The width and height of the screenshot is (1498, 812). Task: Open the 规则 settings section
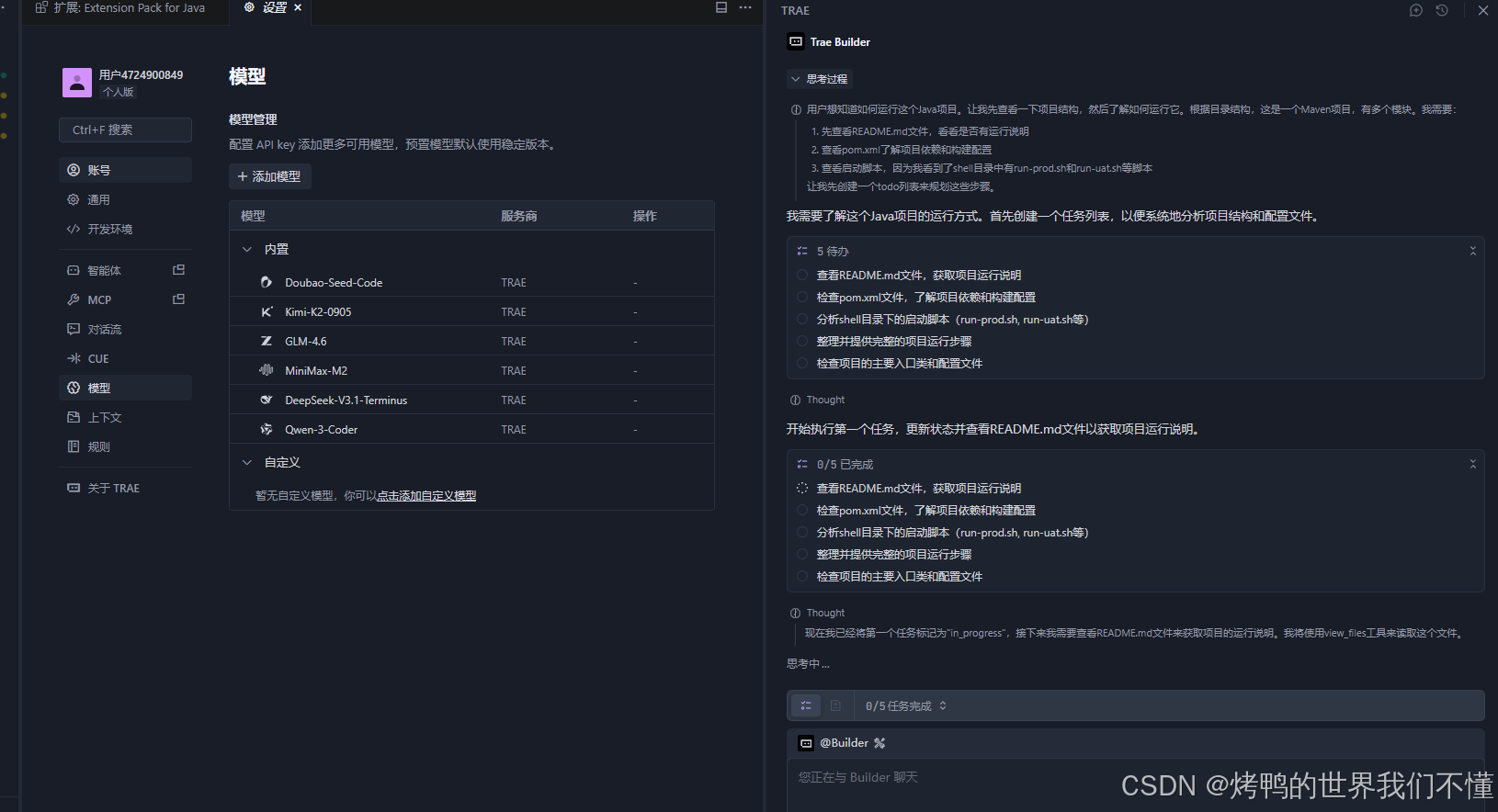pos(125,446)
